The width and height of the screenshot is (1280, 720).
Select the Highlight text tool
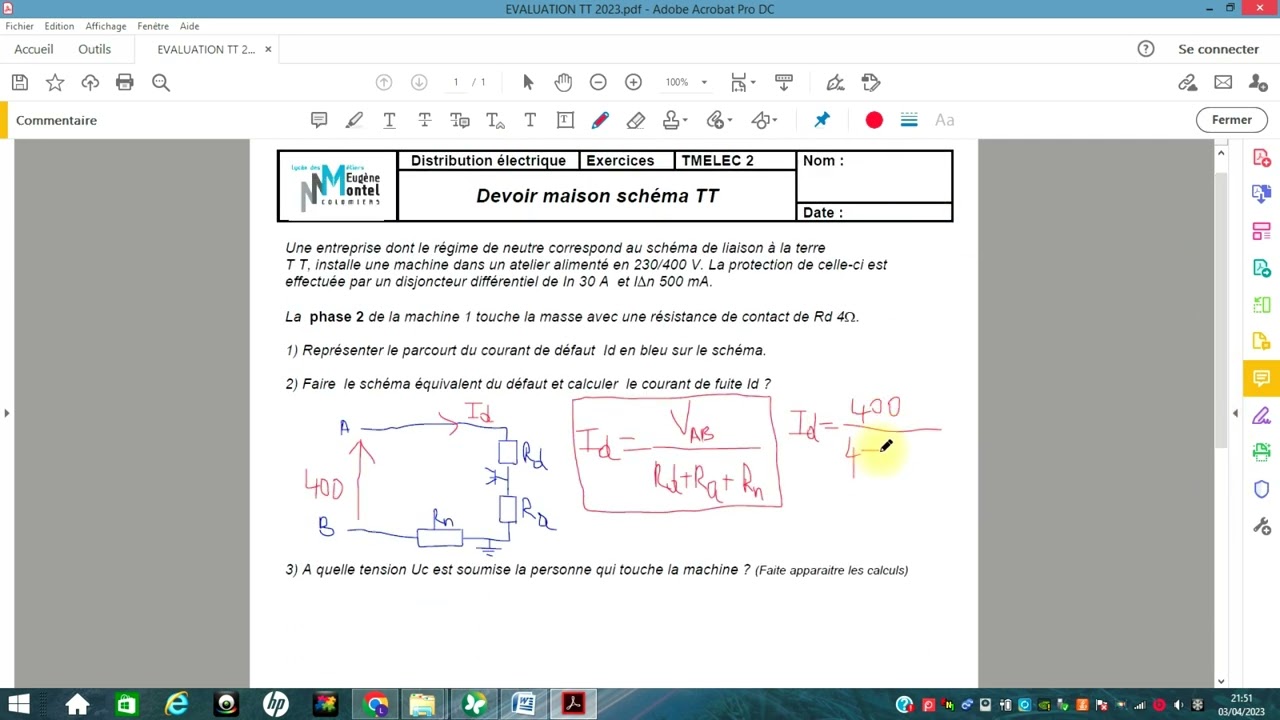tap(354, 120)
